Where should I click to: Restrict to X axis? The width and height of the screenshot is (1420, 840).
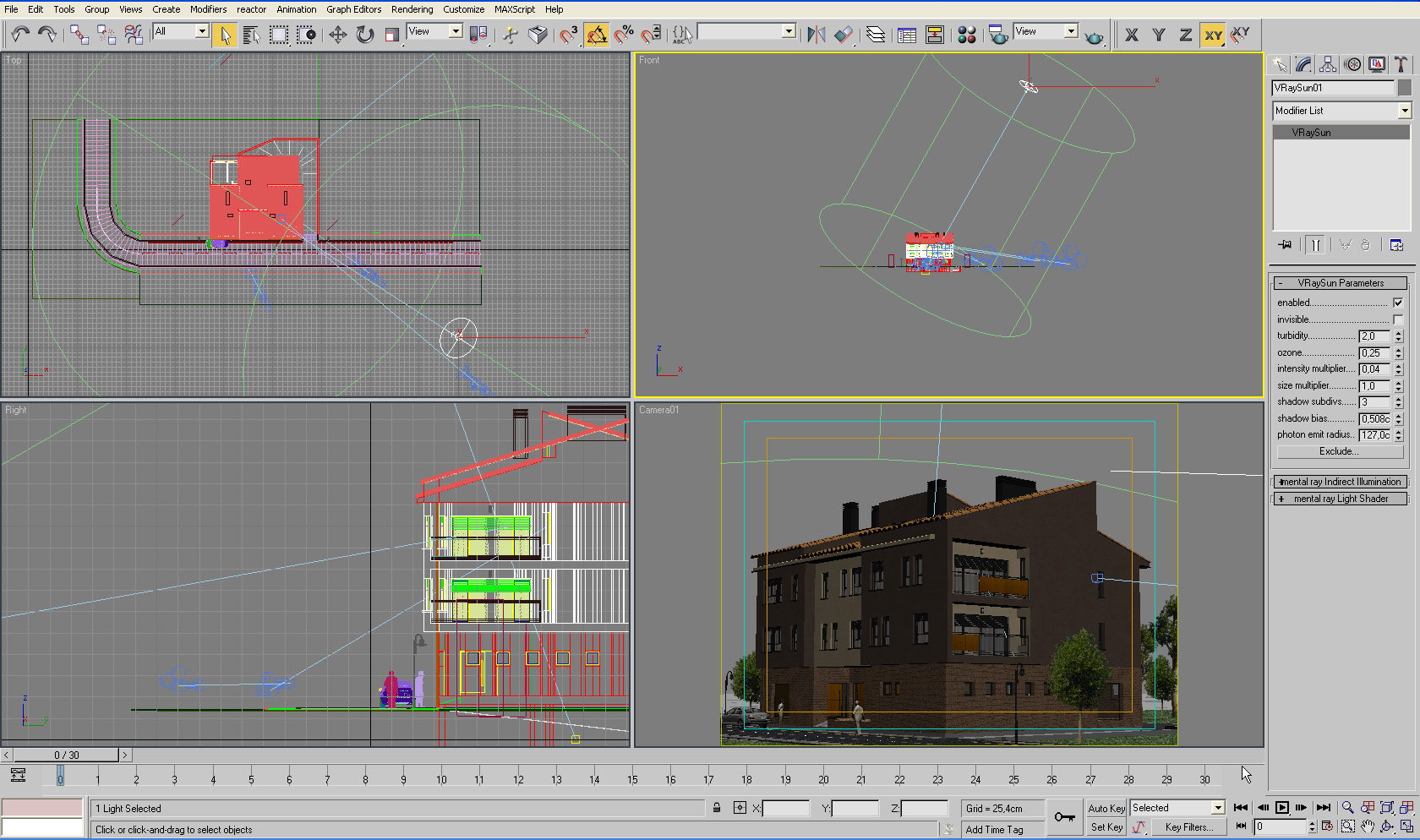click(x=1132, y=35)
